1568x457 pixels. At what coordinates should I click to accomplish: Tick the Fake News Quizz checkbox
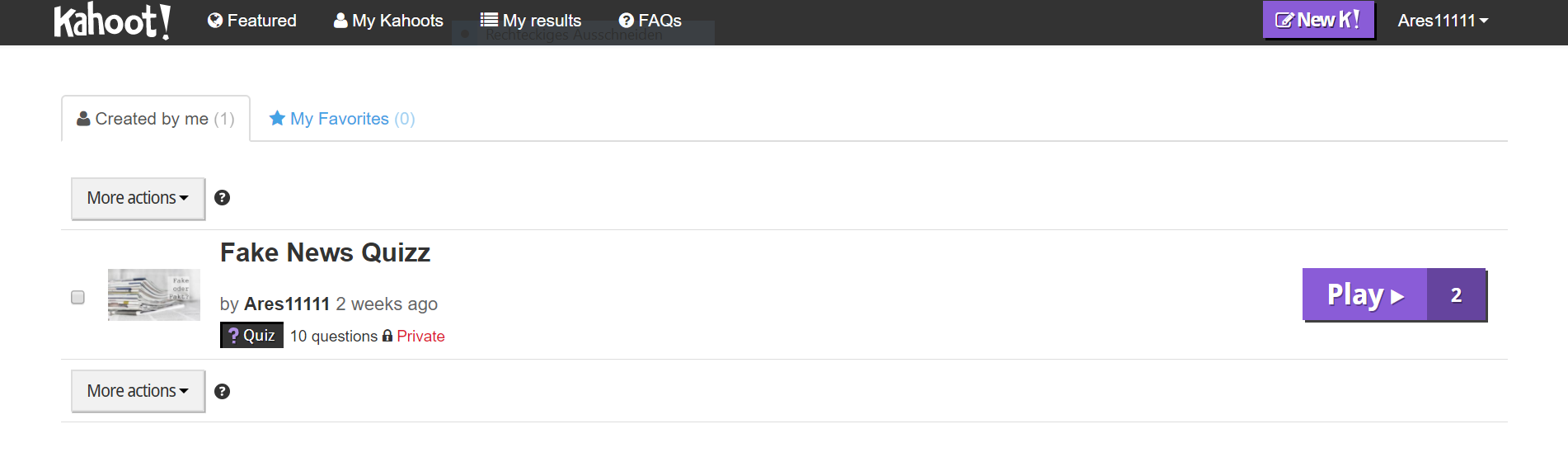(77, 297)
